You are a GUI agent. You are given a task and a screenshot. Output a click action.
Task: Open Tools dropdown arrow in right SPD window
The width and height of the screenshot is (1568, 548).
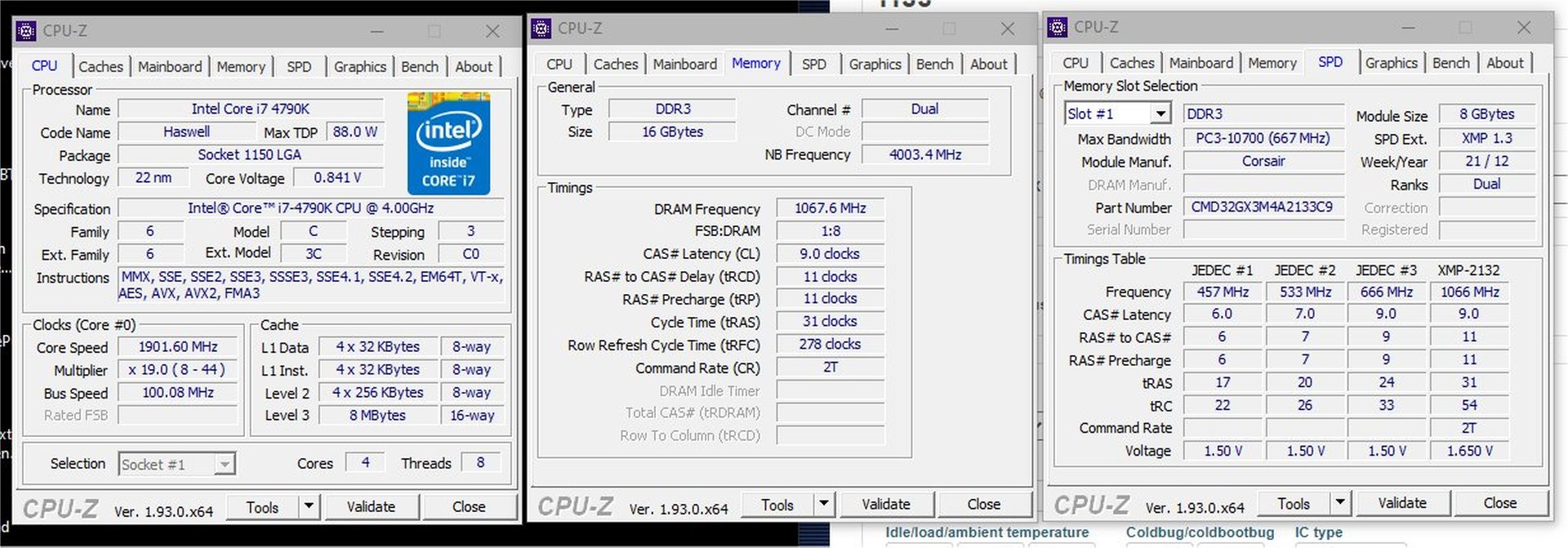[x=1340, y=503]
